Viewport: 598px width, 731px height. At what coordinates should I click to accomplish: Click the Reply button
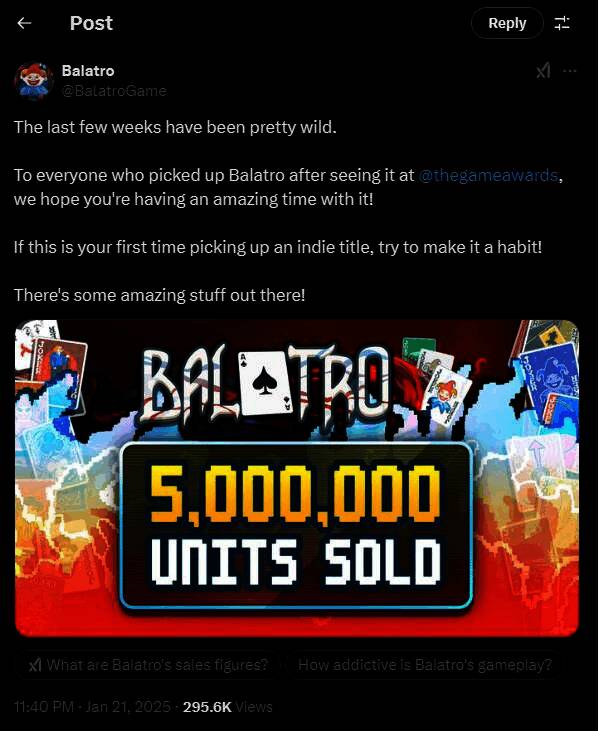[x=507, y=23]
